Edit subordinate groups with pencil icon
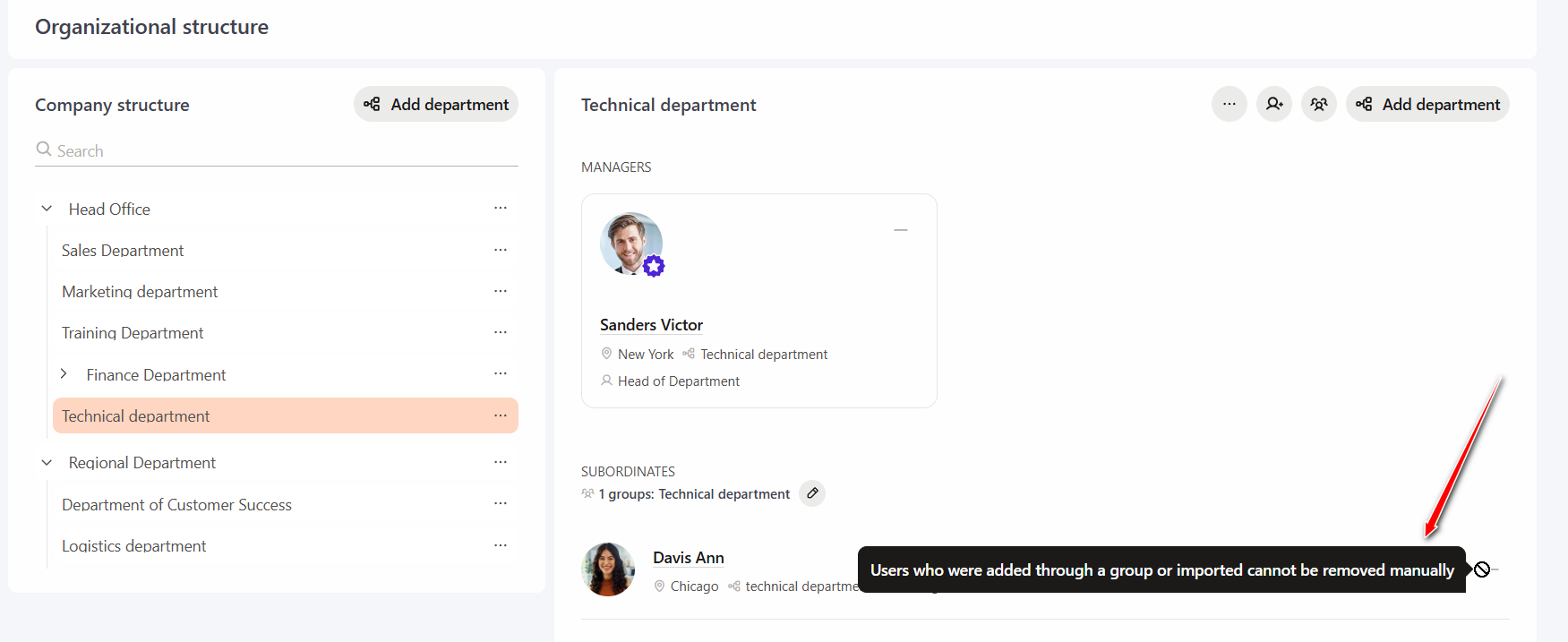The image size is (1568, 642). click(x=812, y=493)
